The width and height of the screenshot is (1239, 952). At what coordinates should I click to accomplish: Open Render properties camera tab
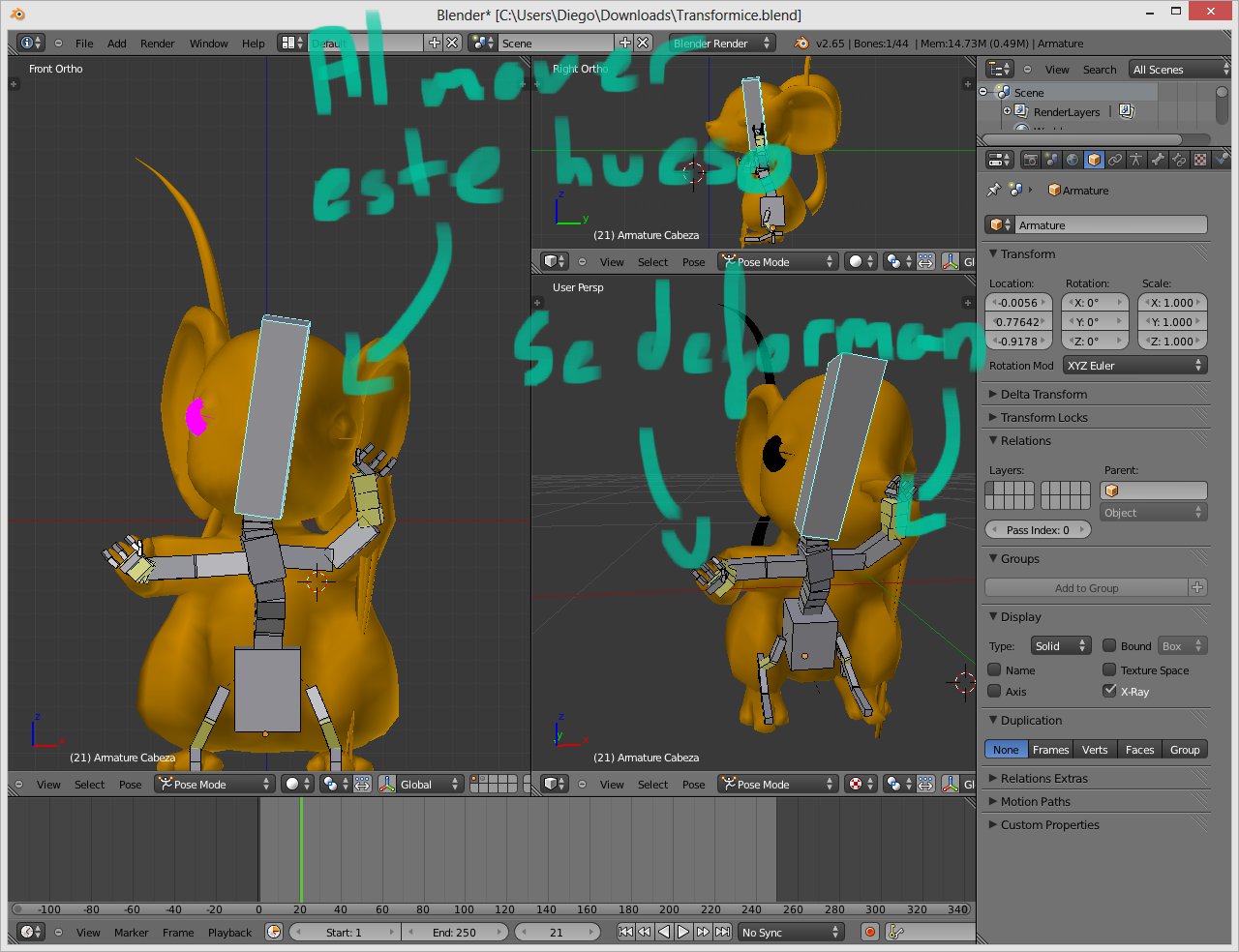[1030, 160]
